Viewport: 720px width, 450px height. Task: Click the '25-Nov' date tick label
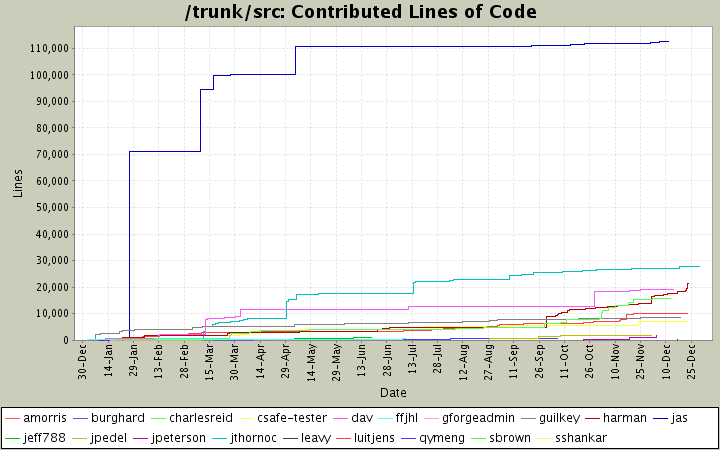(641, 362)
